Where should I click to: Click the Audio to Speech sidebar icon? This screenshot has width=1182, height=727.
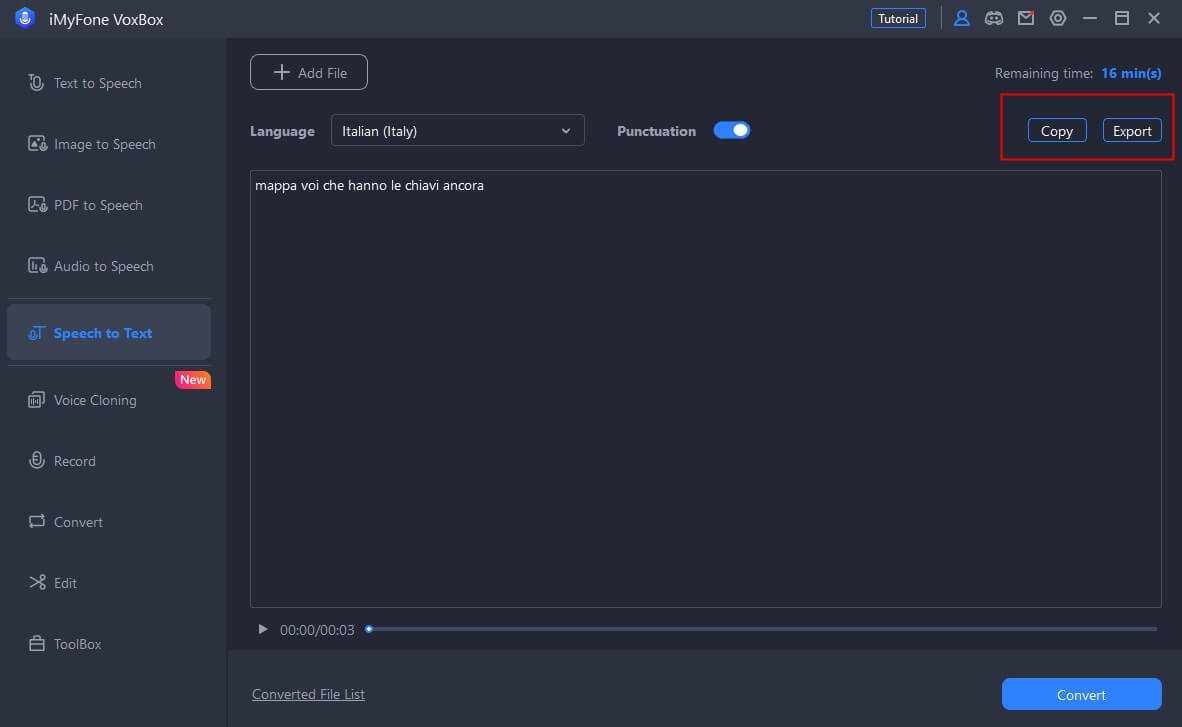coord(37,265)
